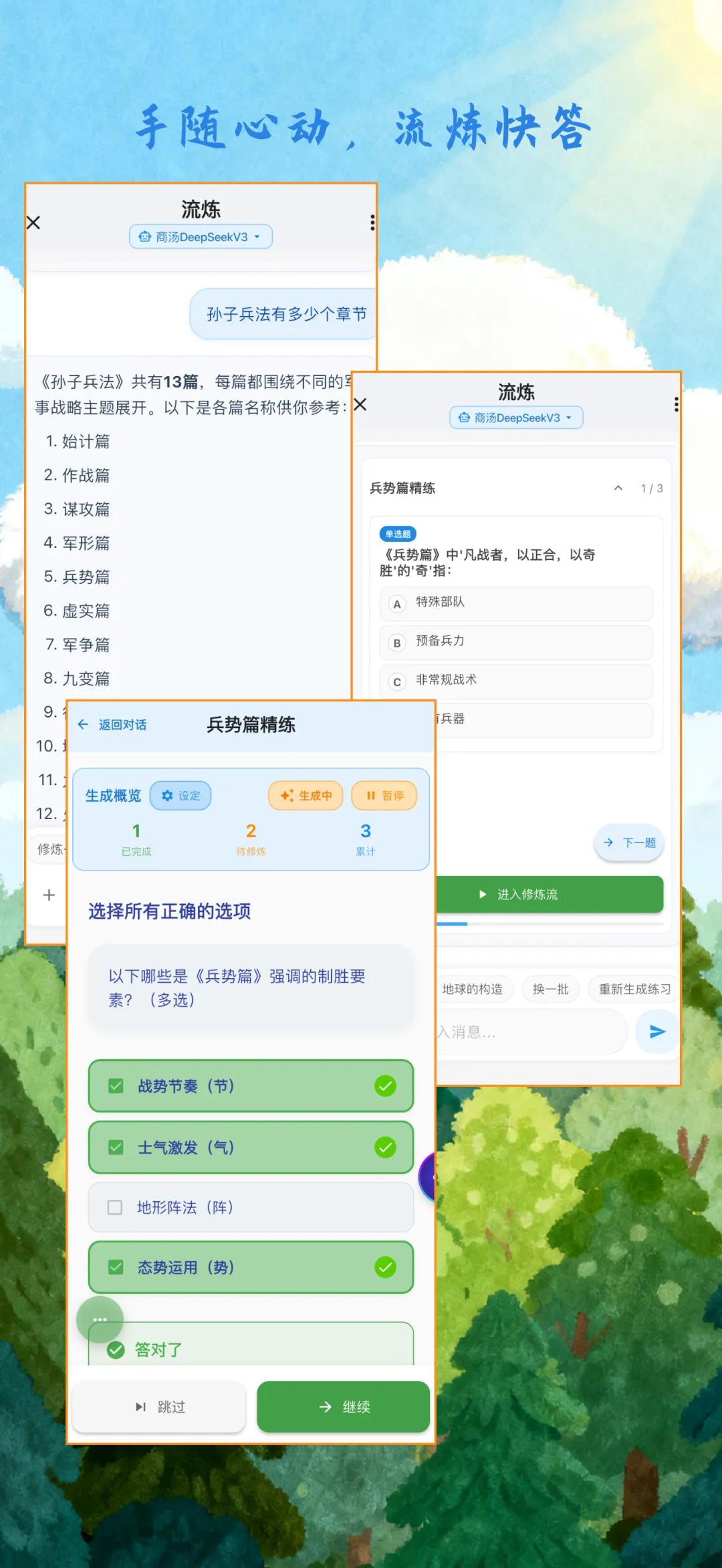Click the 1 已完成 counter
722x1568 pixels.
(x=136, y=839)
